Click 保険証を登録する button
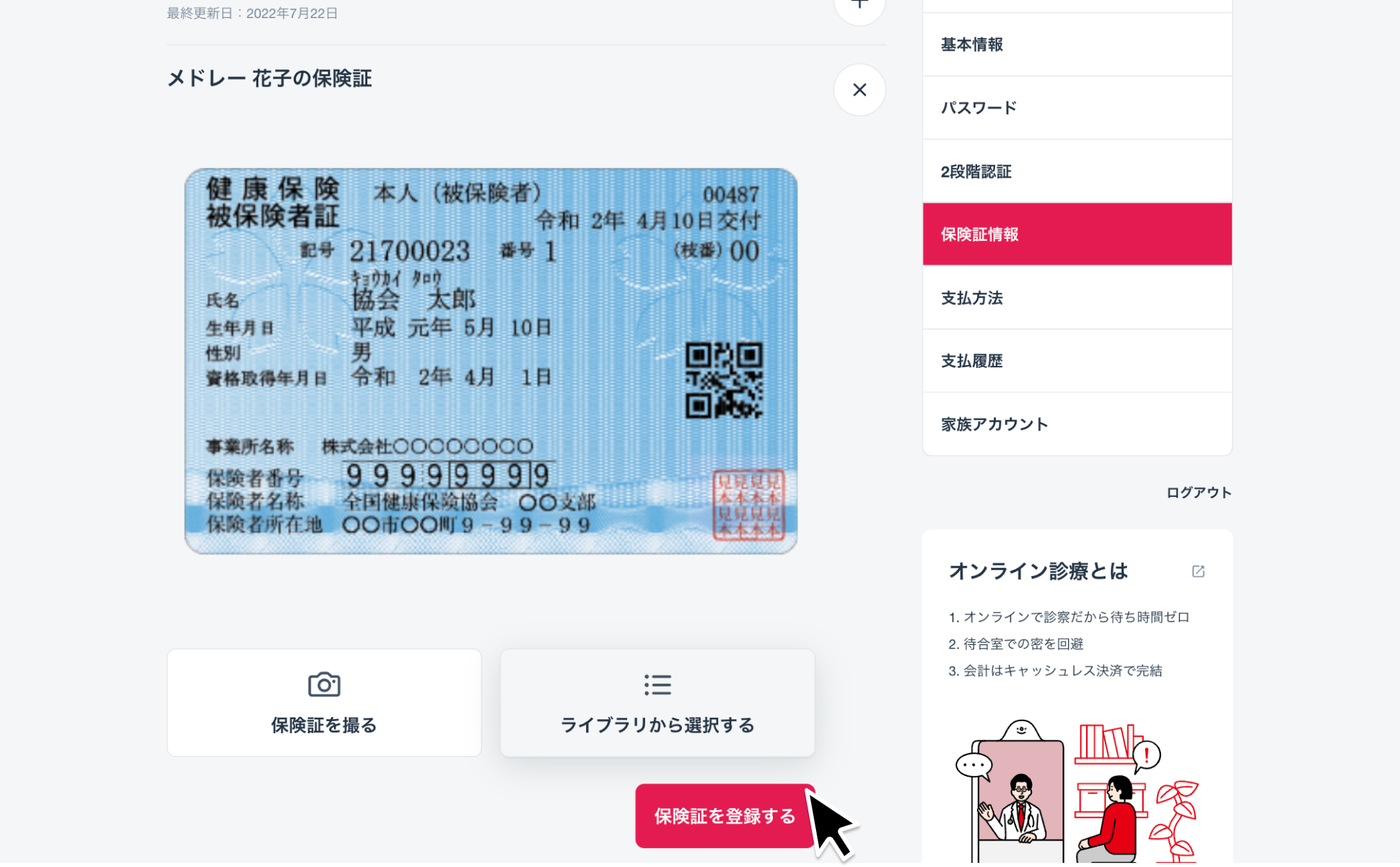 [725, 816]
